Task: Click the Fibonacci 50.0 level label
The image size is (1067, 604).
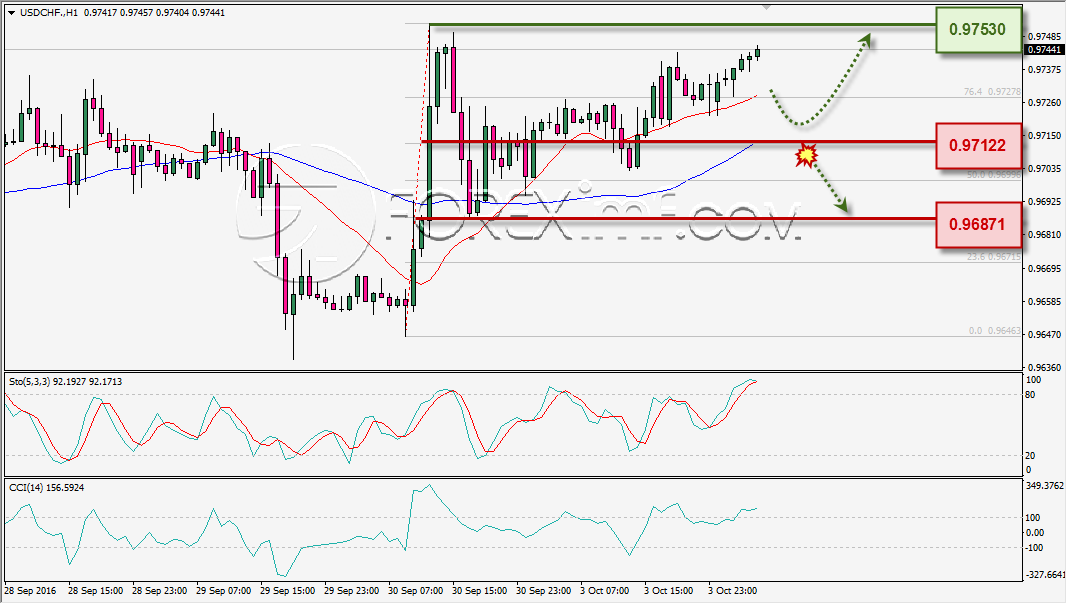Action: [x=994, y=175]
